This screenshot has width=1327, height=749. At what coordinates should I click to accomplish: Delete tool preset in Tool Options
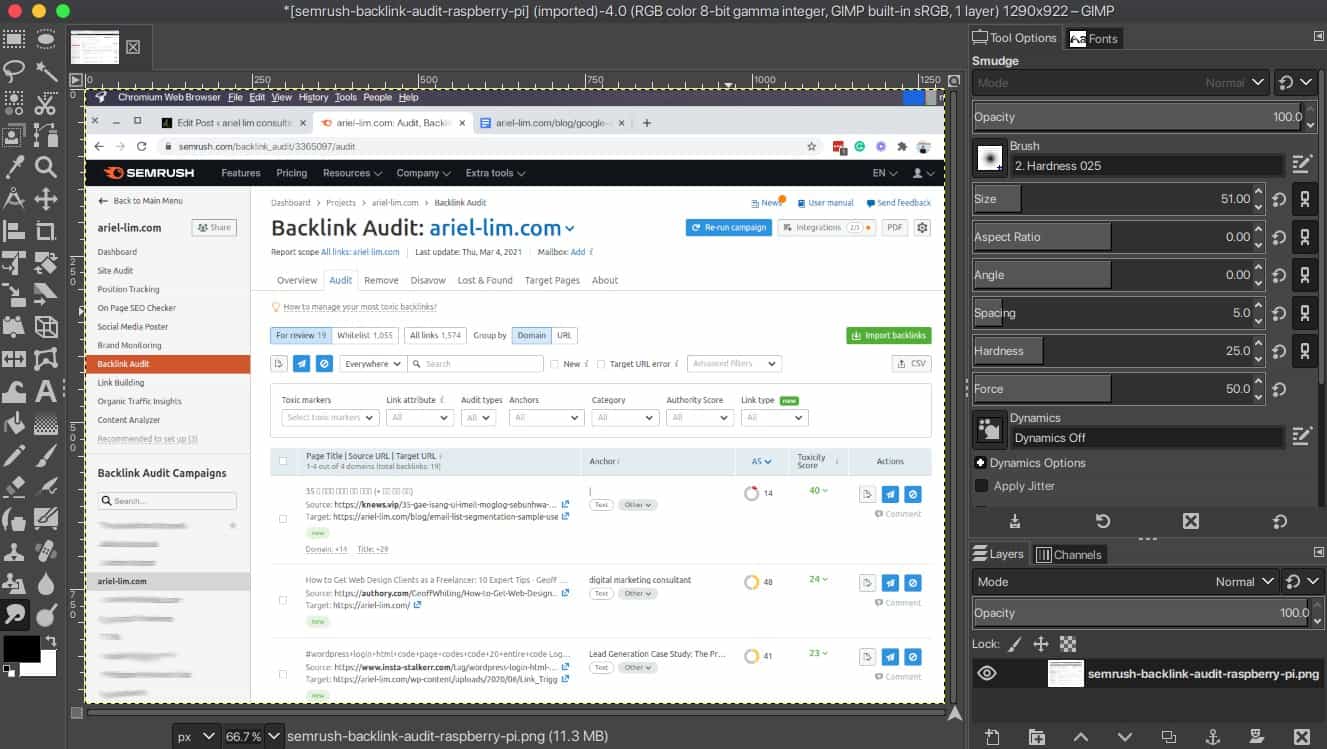(1190, 521)
